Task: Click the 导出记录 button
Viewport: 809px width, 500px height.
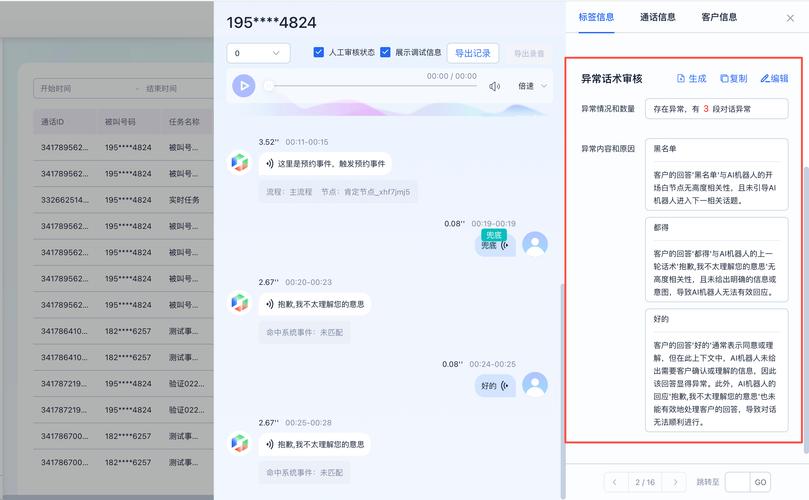Action: click(x=473, y=53)
